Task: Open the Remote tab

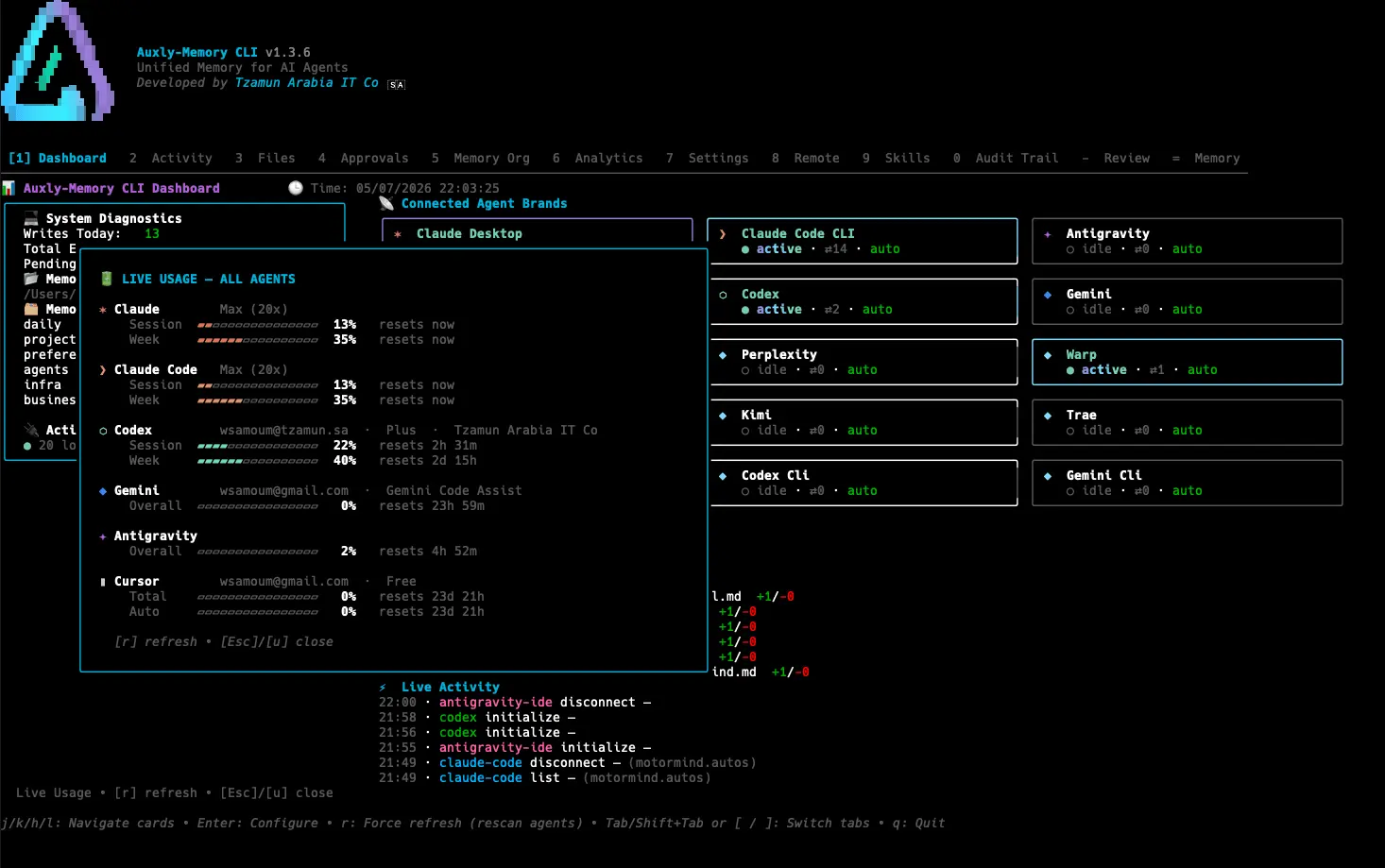Action: click(x=806, y=159)
